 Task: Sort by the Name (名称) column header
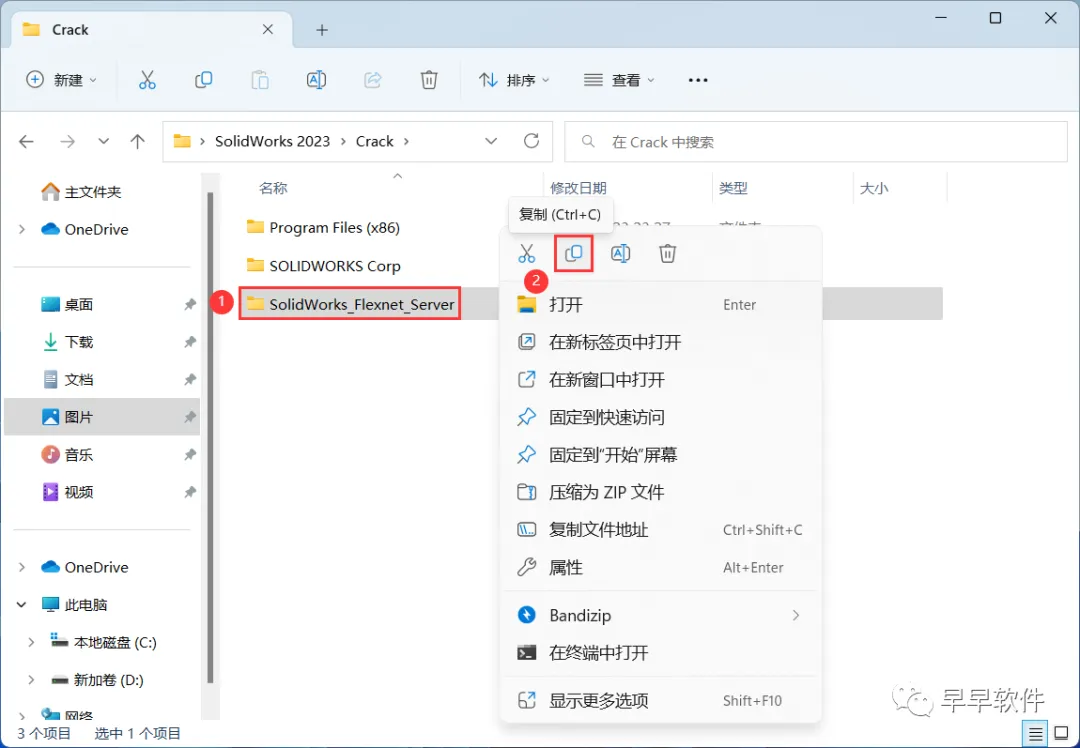click(273, 188)
